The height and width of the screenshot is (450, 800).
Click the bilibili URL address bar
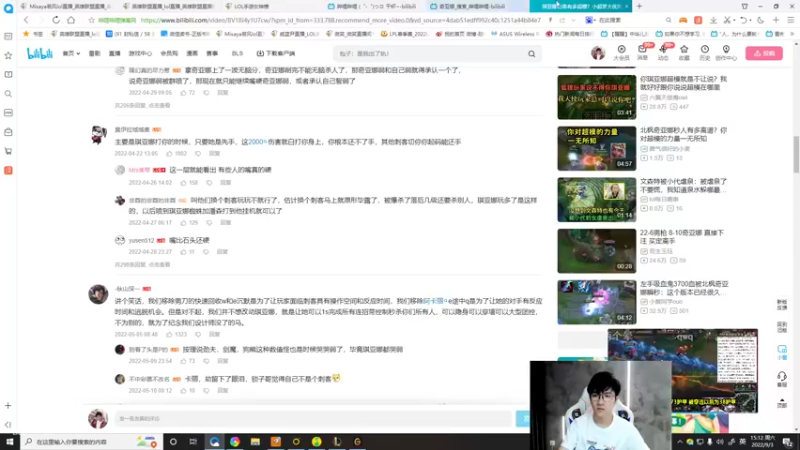point(340,20)
